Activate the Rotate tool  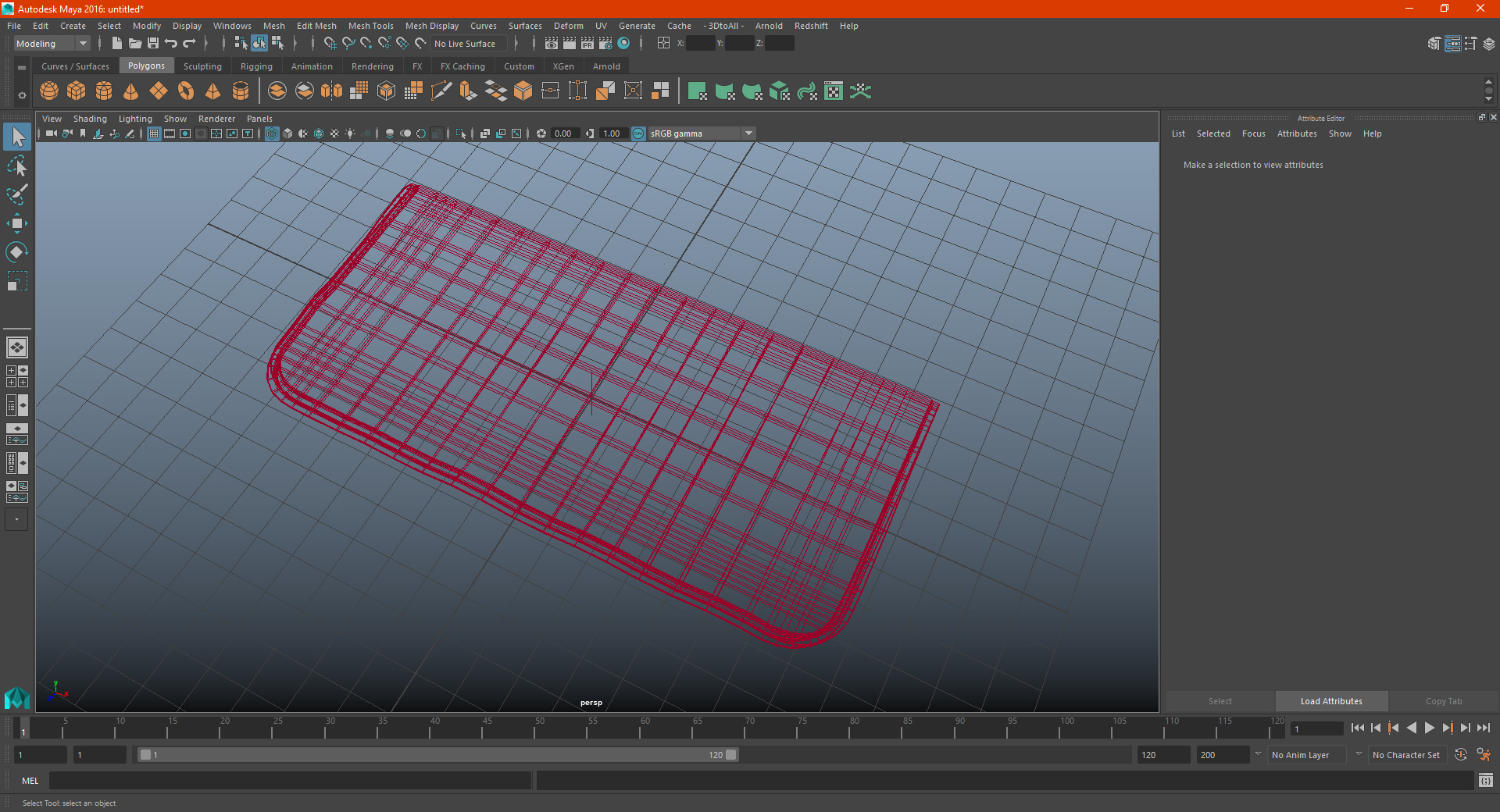click(17, 251)
